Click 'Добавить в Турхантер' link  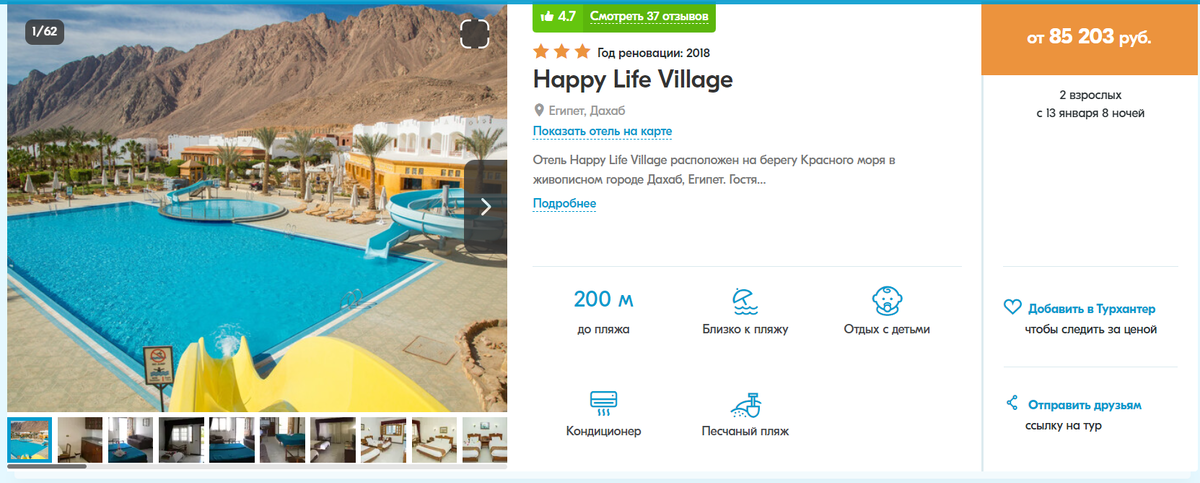pos(1091,309)
